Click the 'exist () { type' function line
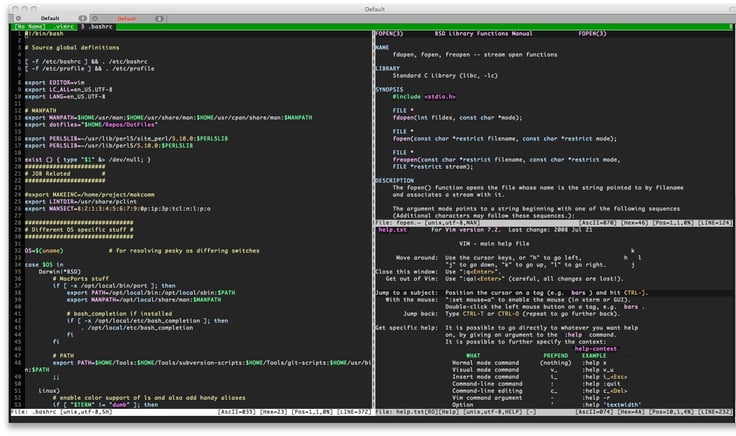Image resolution: width=736 pixels, height=436 pixels. (x=88, y=160)
